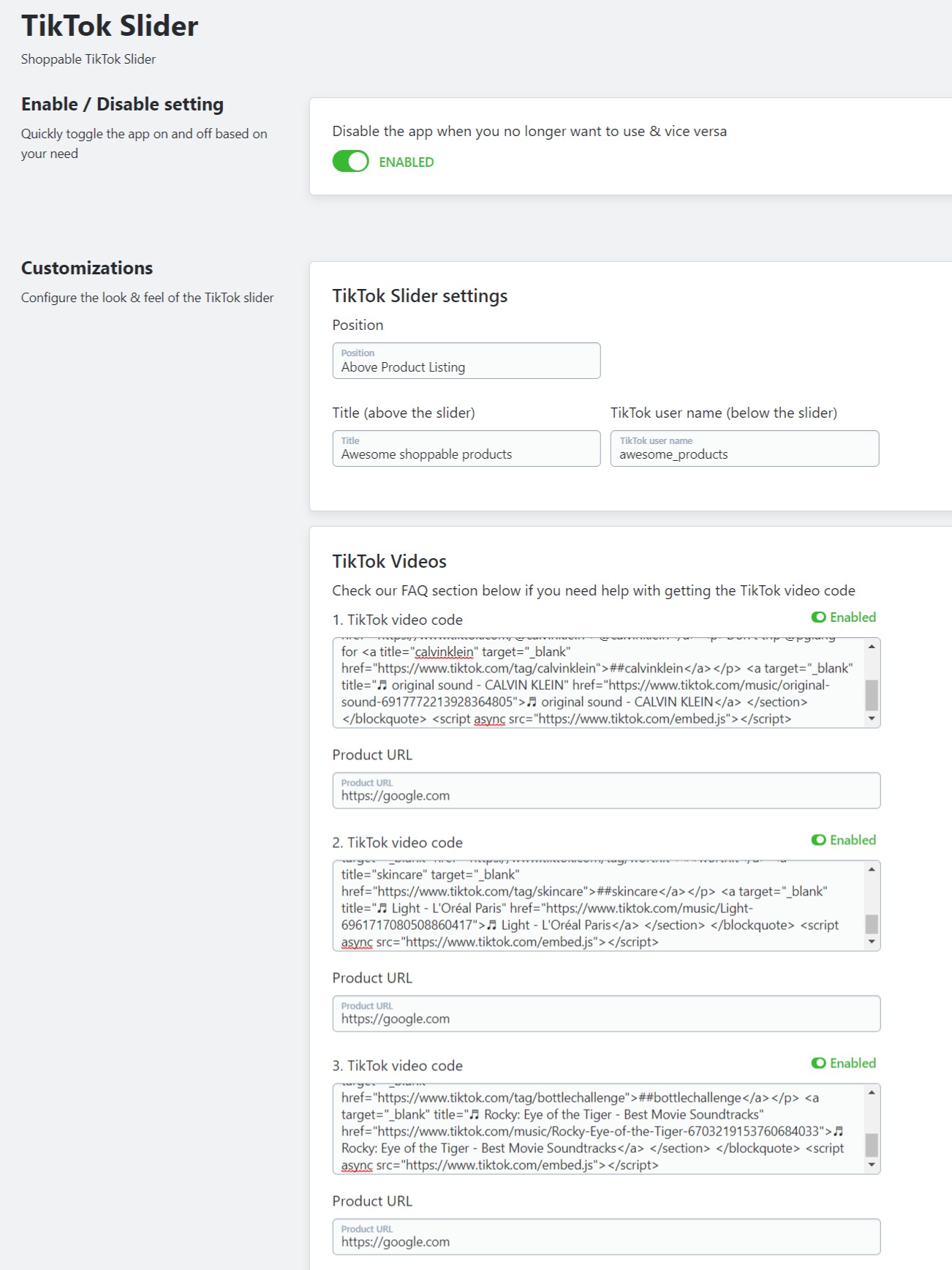Viewport: 952px width, 1270px height.
Task: Toggle the app ENABLED switch off
Action: [x=350, y=162]
